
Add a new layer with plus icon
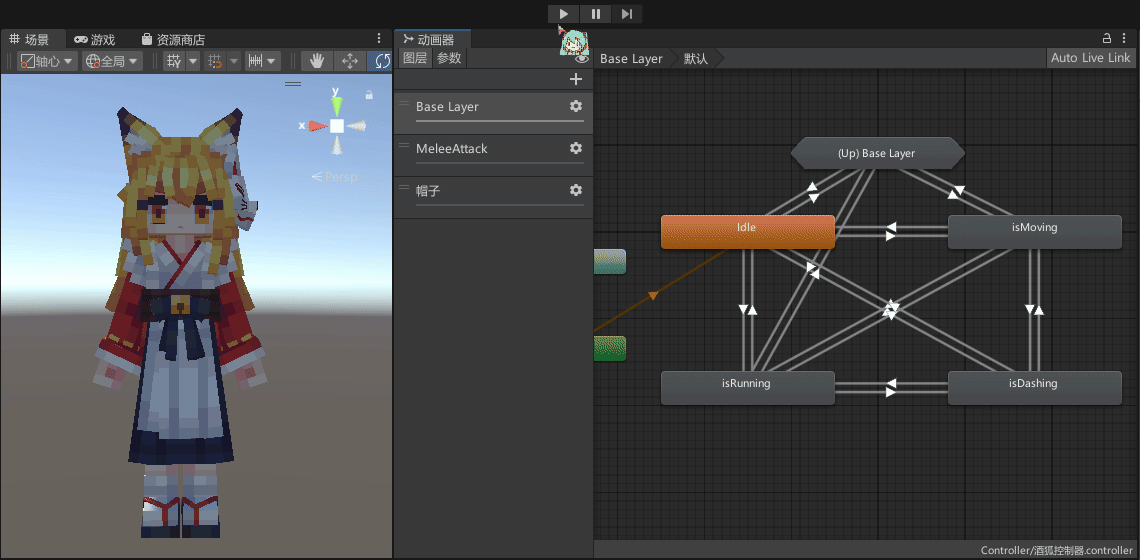pyautogui.click(x=576, y=79)
